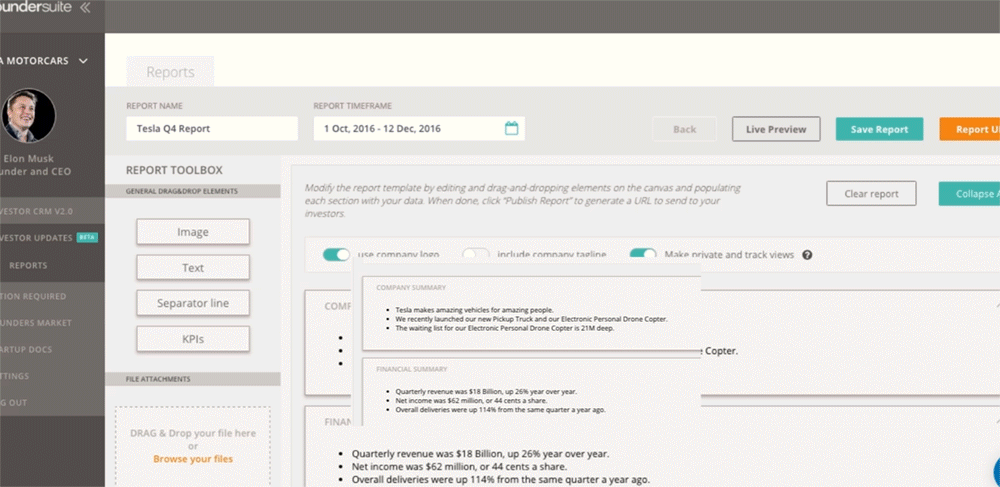Image resolution: width=1000 pixels, height=487 pixels.
Task: Click the Live Preview button
Action: (x=776, y=129)
